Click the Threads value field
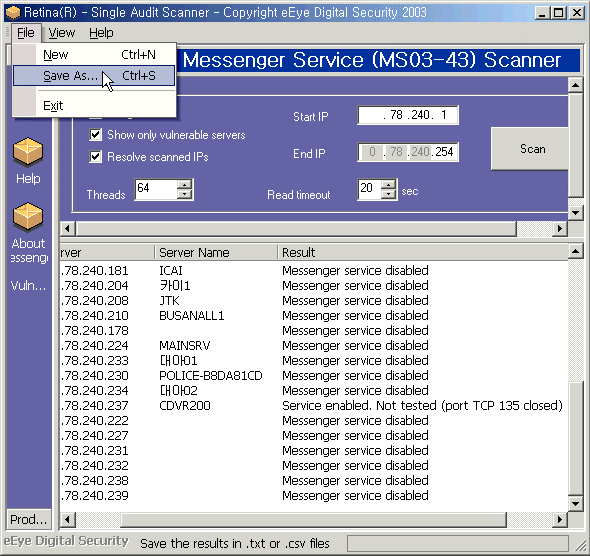 pyautogui.click(x=156, y=189)
